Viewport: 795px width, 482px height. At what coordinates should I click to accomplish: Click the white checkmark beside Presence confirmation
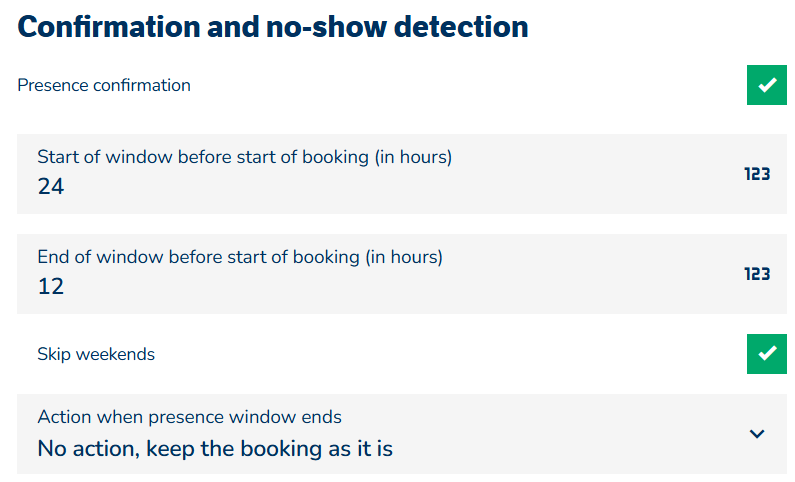click(x=767, y=85)
